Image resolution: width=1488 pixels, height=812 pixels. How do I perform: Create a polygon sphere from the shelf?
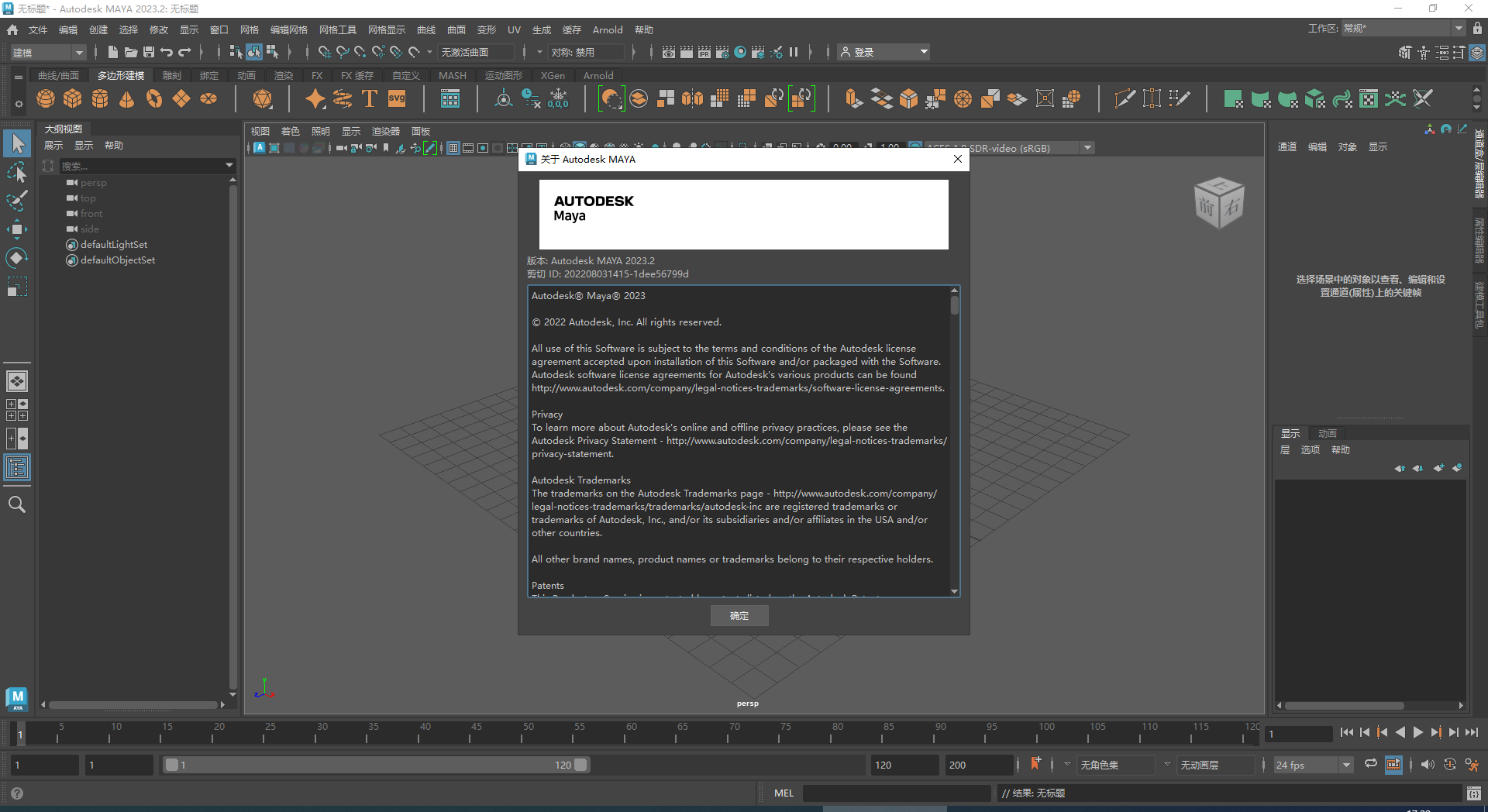[46, 99]
